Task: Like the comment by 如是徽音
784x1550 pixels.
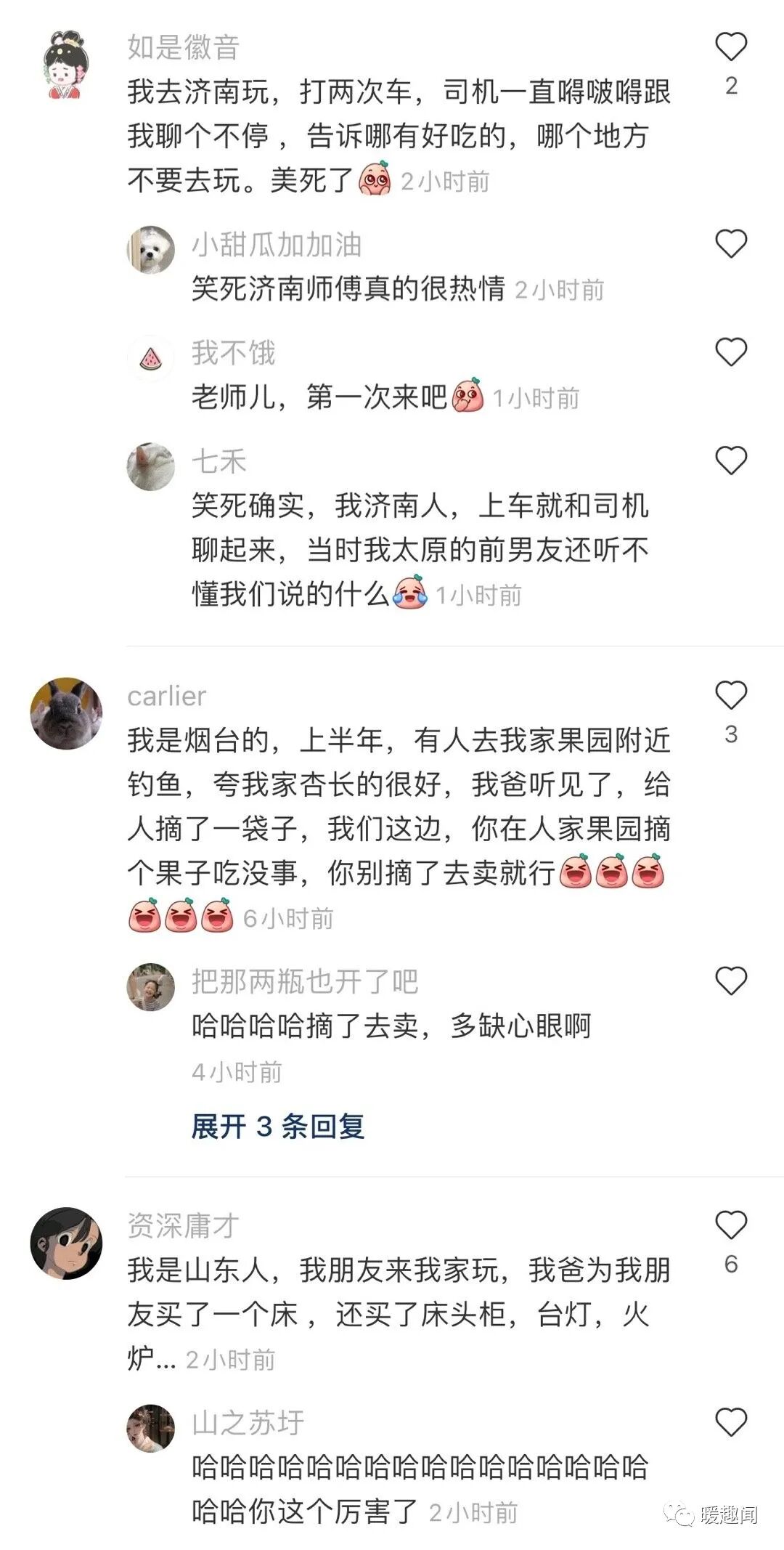Action: [731, 47]
